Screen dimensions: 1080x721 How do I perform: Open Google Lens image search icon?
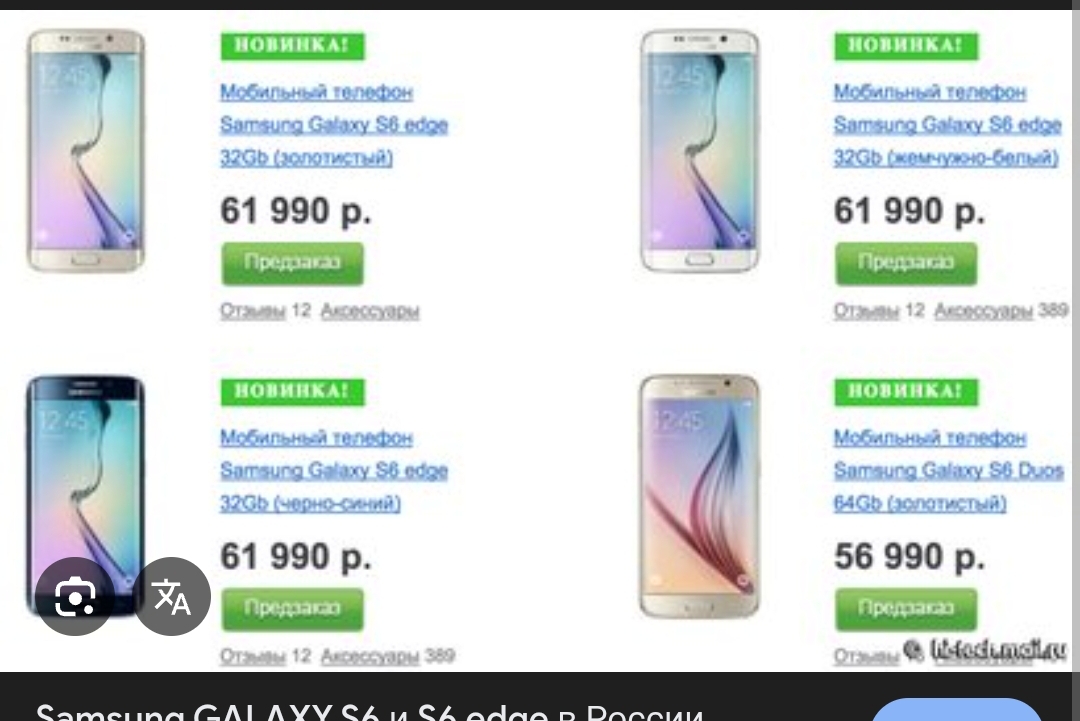74,596
